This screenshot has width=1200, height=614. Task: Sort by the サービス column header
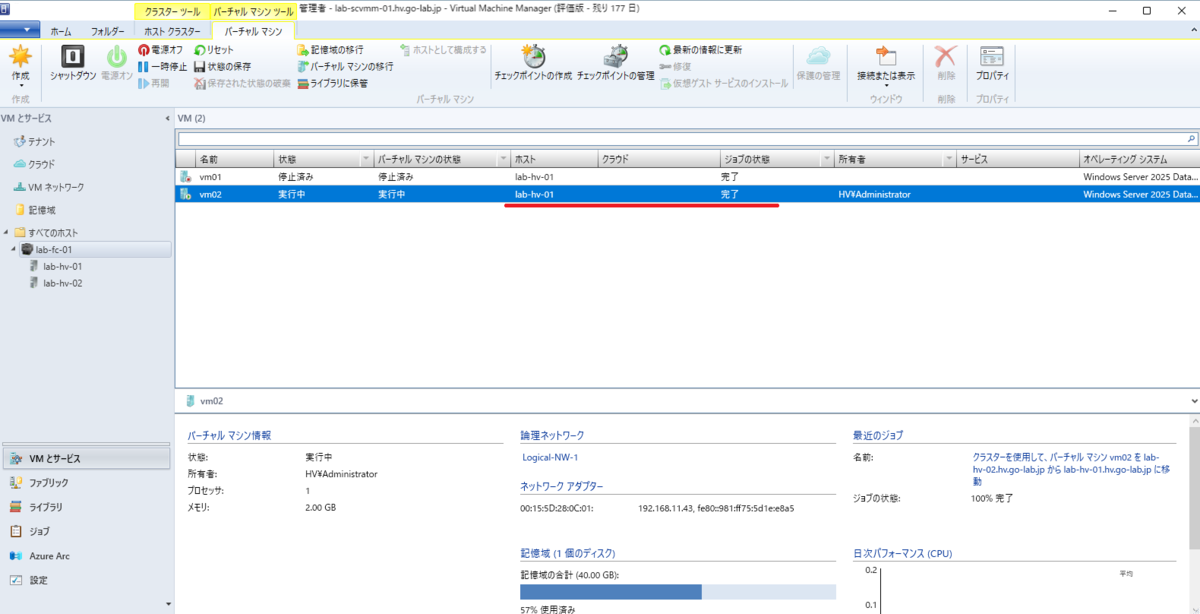(1017, 159)
